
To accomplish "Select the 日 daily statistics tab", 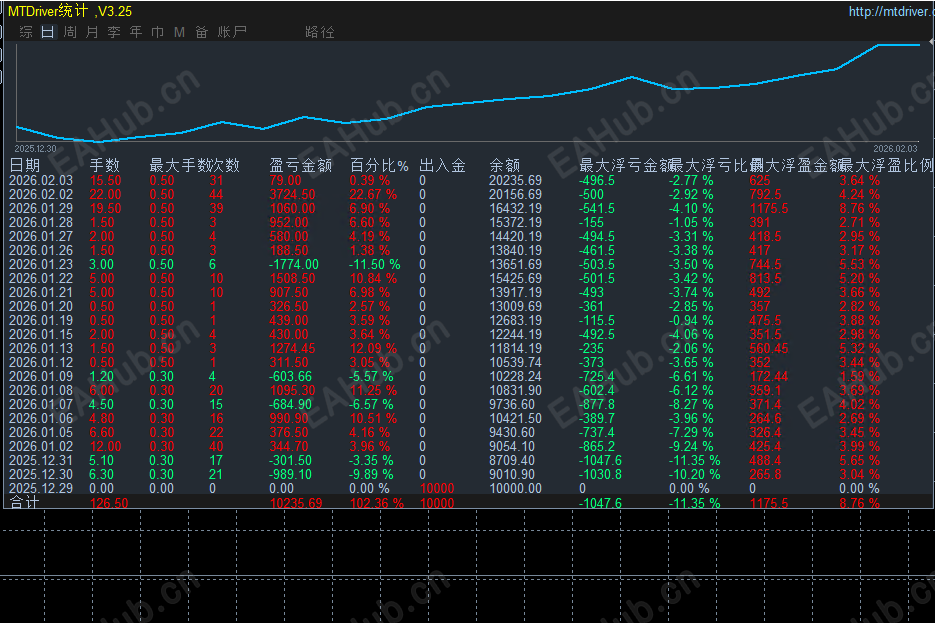I will point(48,32).
